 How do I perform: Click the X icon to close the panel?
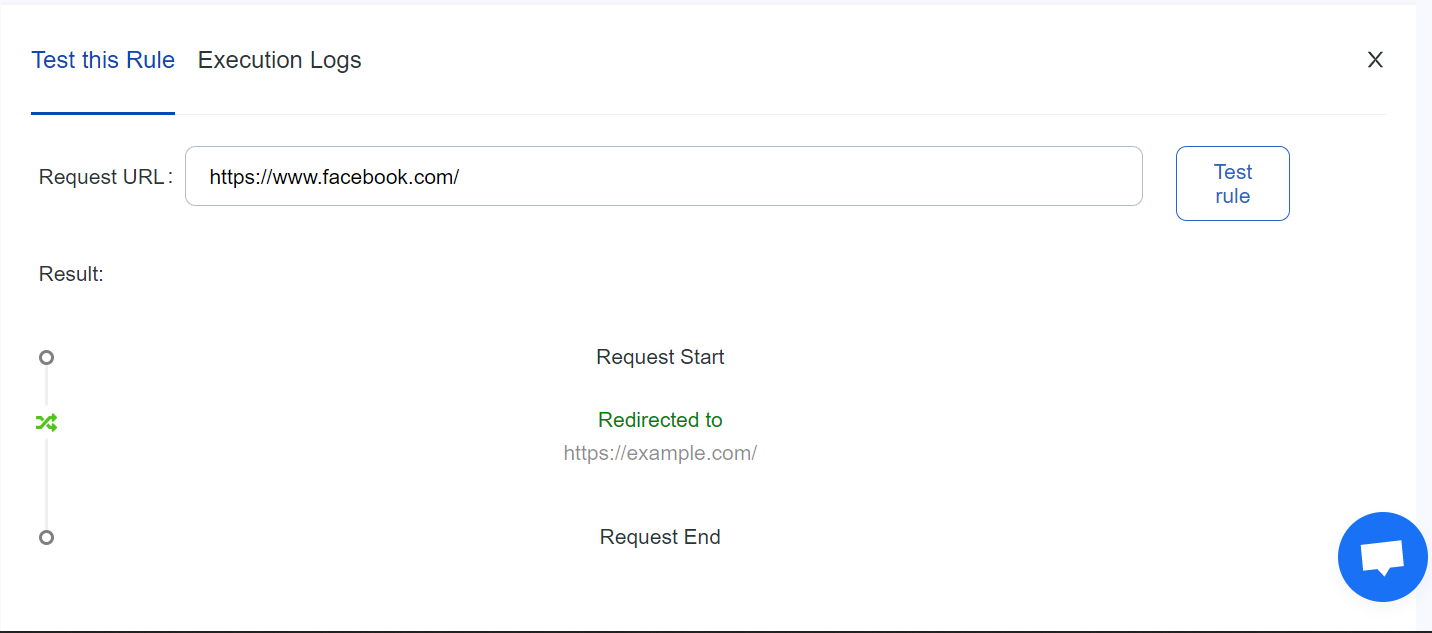coord(1375,60)
